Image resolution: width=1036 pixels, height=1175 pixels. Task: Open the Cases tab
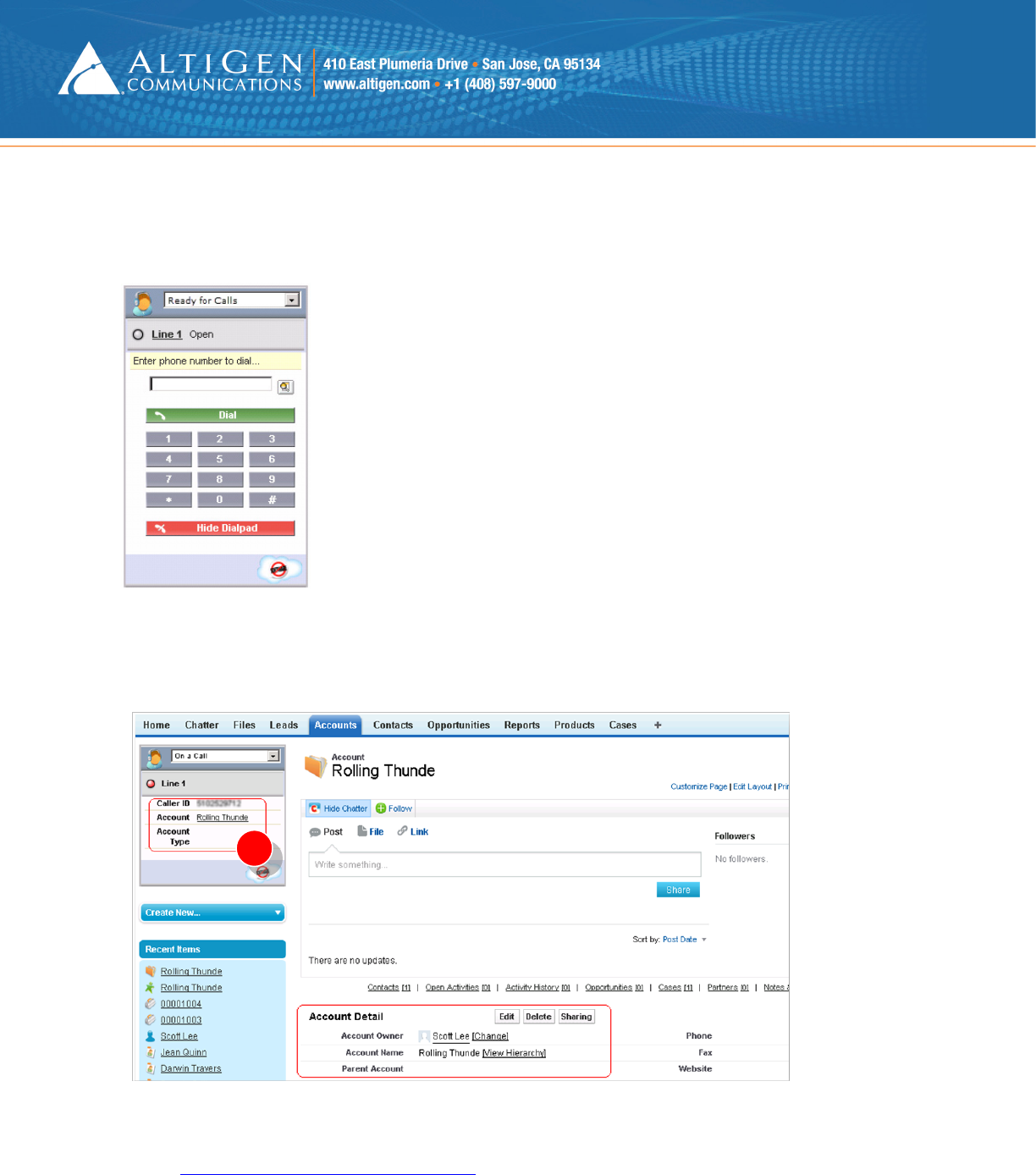(x=623, y=725)
